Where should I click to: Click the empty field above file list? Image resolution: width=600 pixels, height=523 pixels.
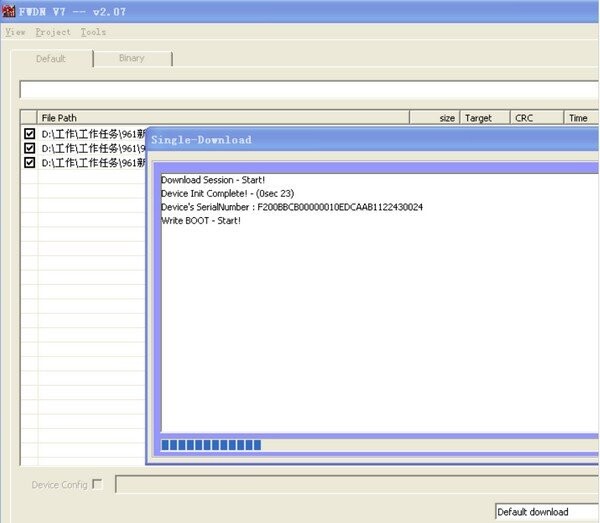309,90
